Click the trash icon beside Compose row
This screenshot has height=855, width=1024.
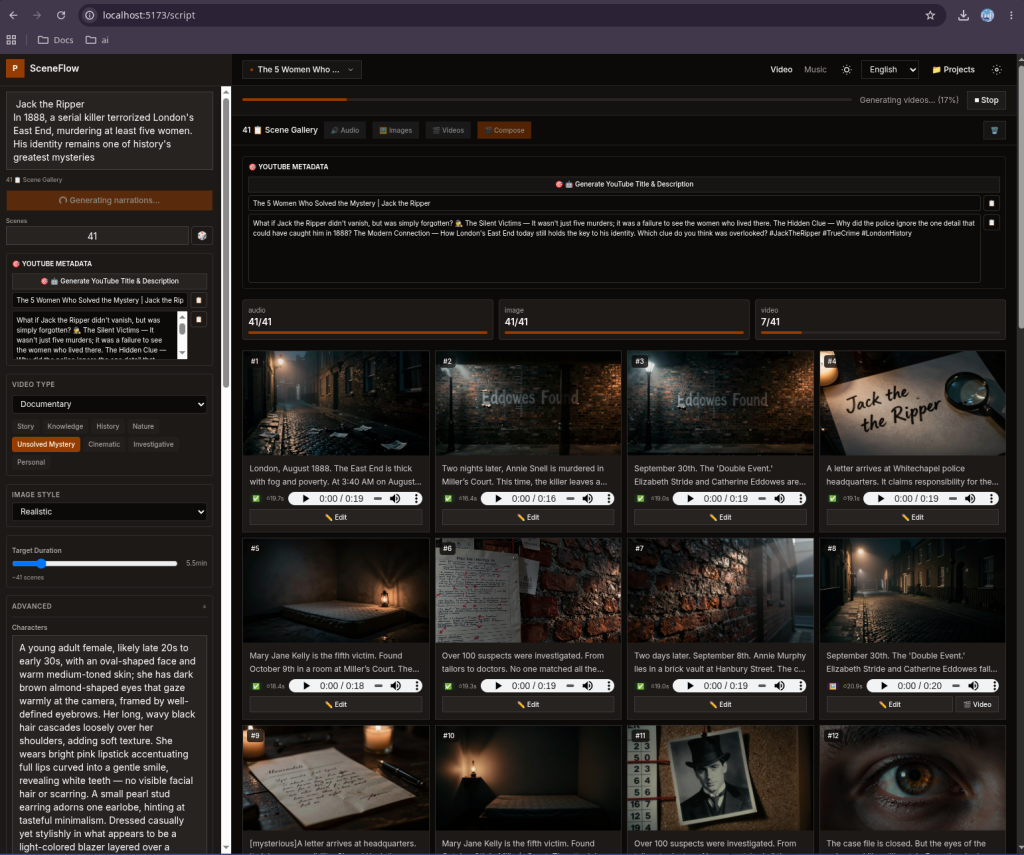click(x=994, y=130)
